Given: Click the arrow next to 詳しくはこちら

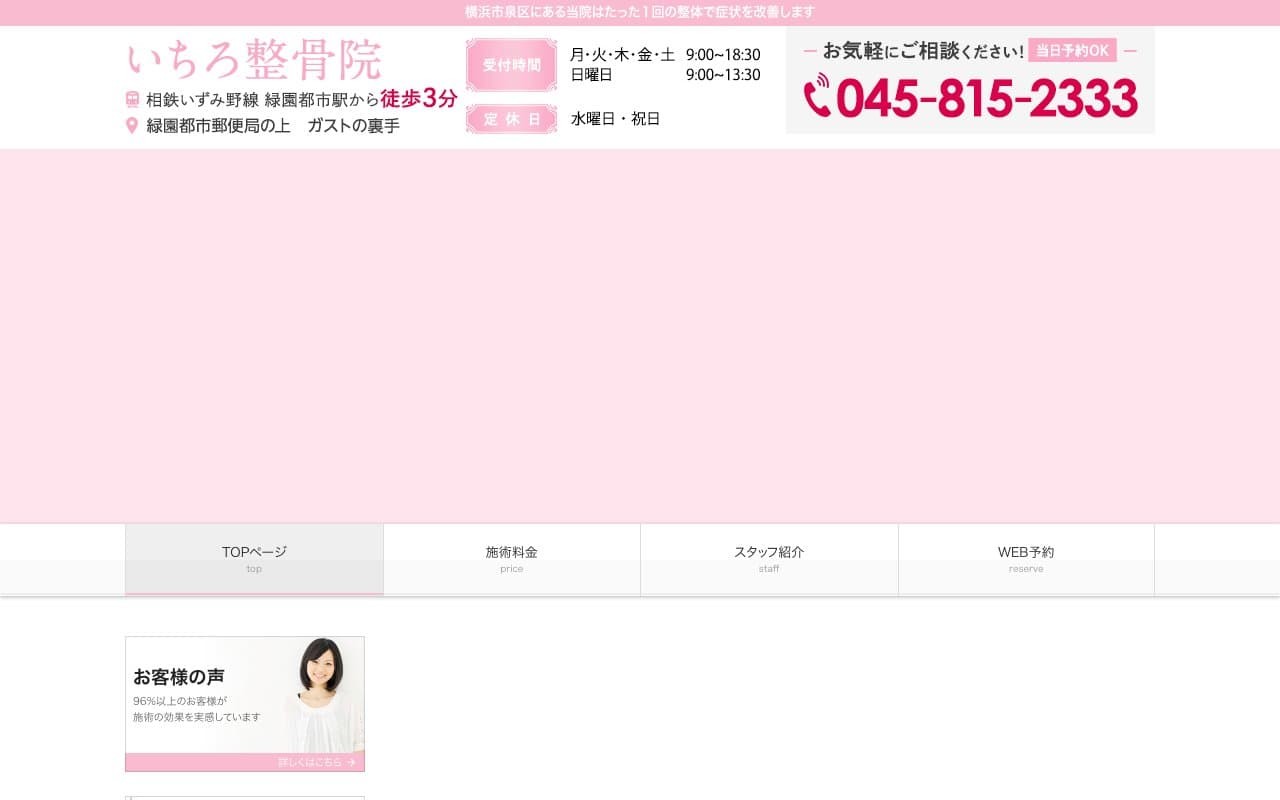Looking at the screenshot, I should (351, 762).
